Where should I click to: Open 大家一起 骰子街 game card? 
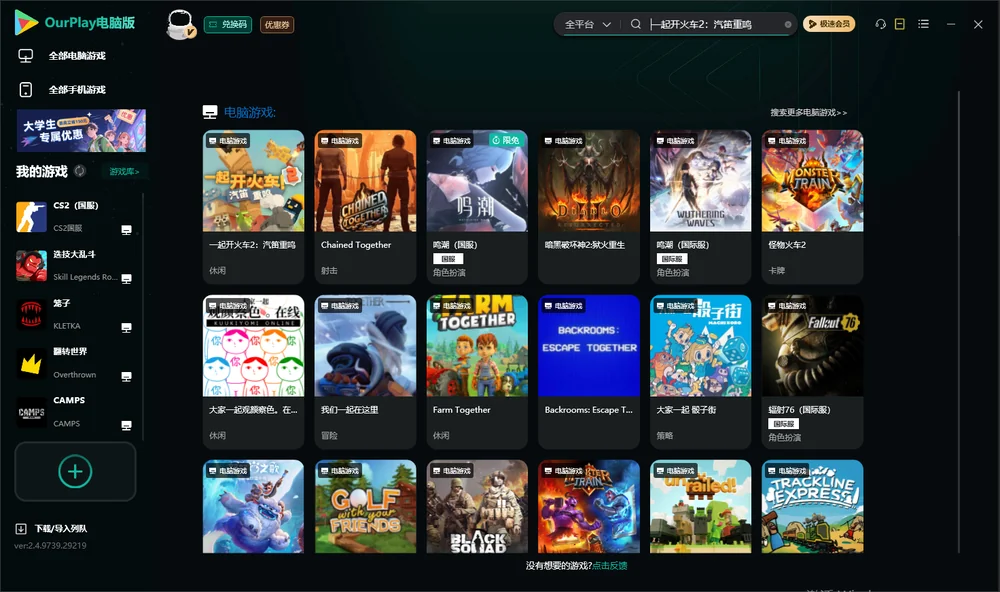coord(700,372)
